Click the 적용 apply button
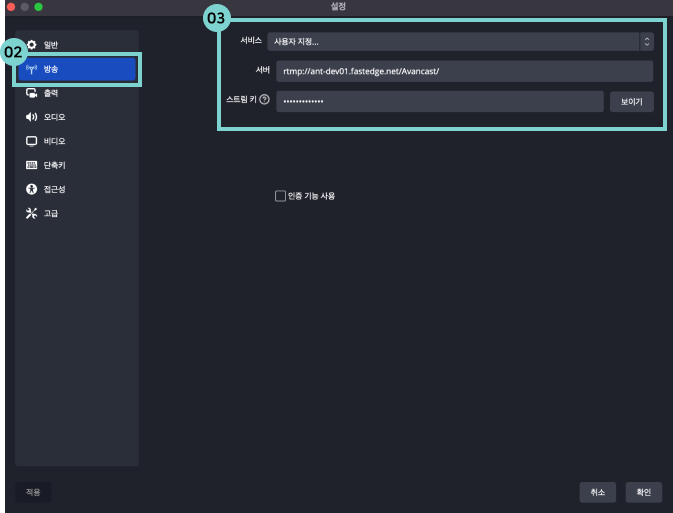673x513 pixels. (33, 492)
